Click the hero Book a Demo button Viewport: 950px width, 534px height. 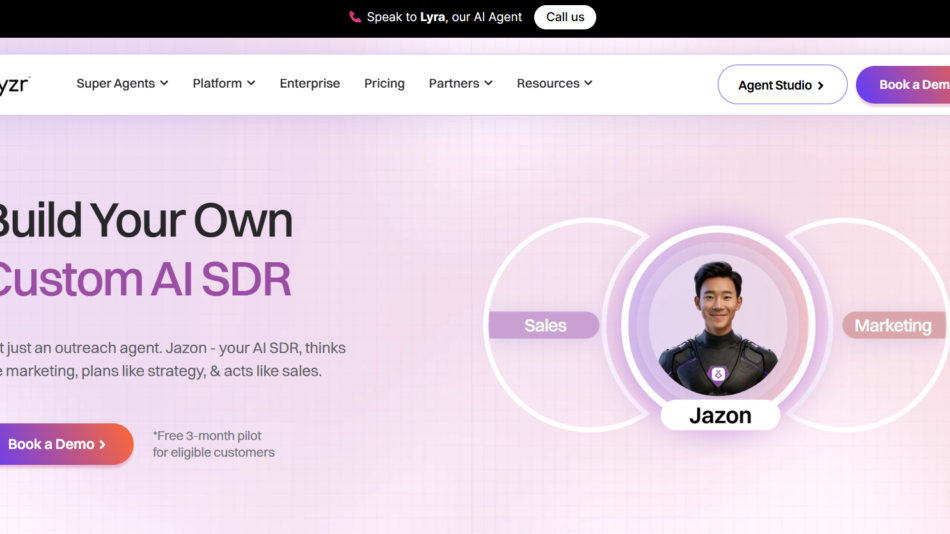(66, 444)
